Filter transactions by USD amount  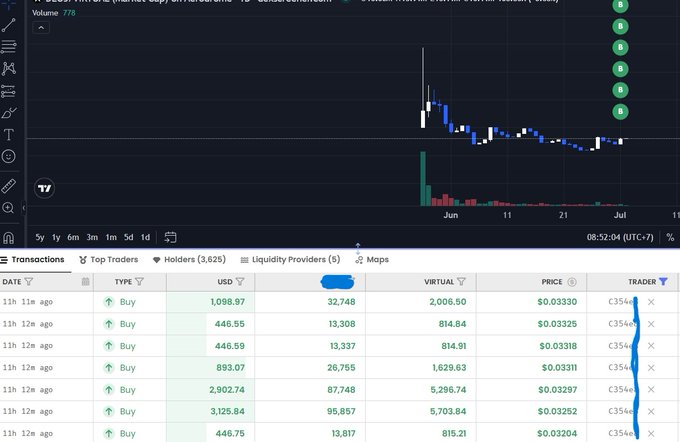click(x=240, y=282)
